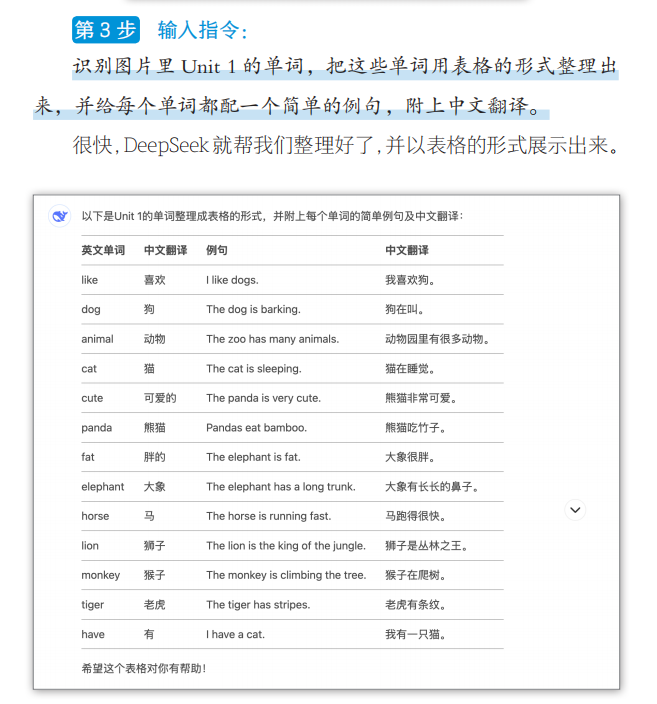This screenshot has height=704, width=657.
Task: Click 'The panda is very cute.' sentence
Action: 264,398
